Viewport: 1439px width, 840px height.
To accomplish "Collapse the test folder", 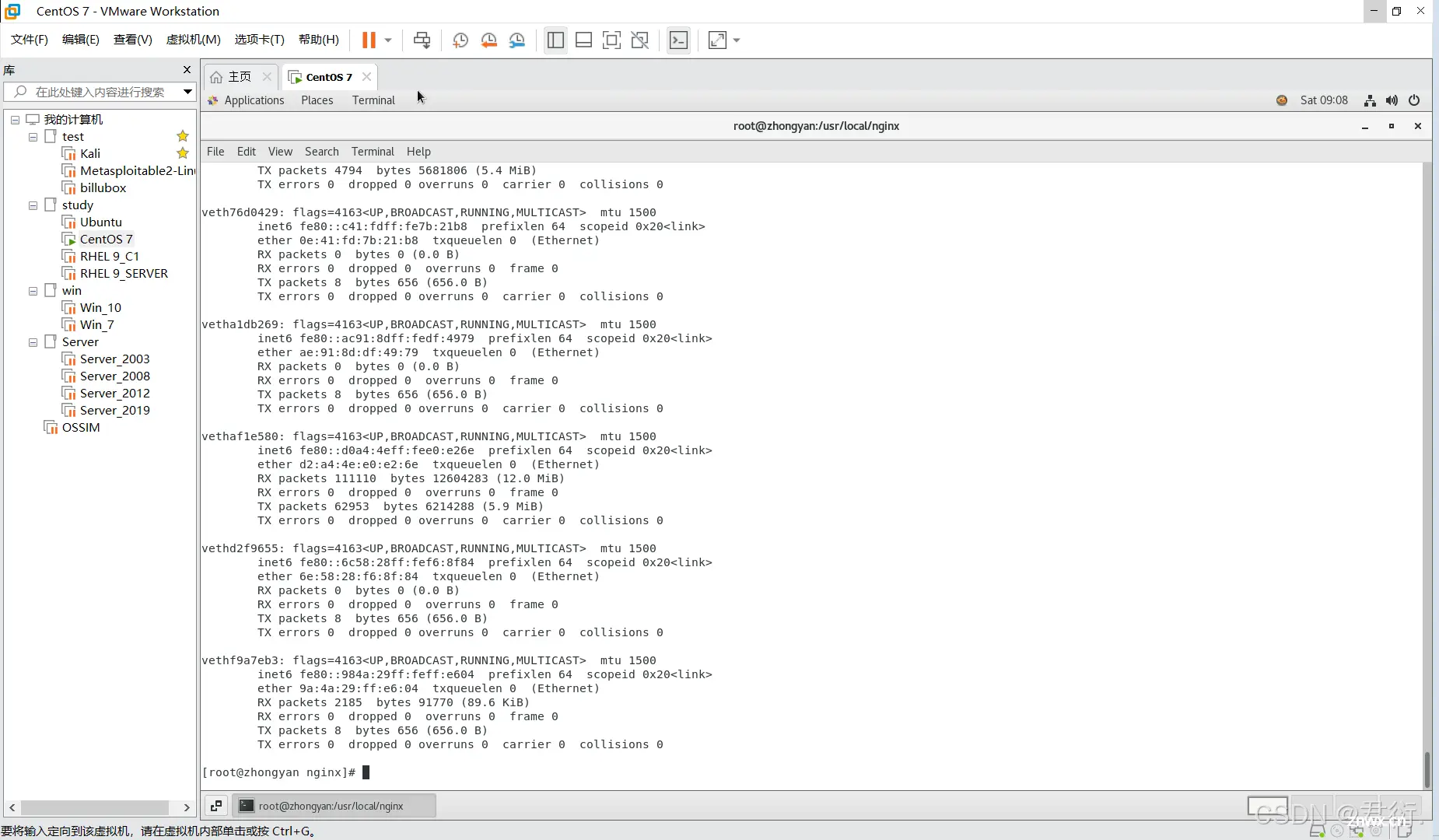I will [33, 137].
